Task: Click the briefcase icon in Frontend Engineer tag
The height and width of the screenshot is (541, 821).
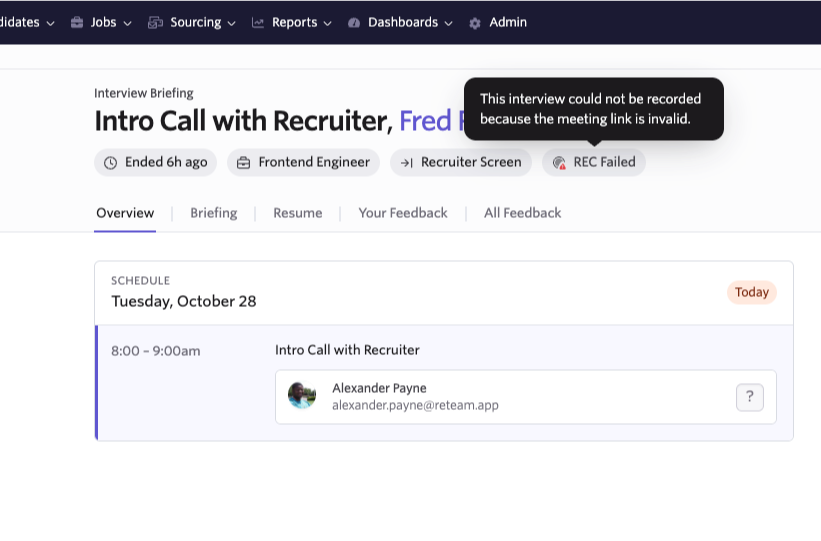Action: 243,163
